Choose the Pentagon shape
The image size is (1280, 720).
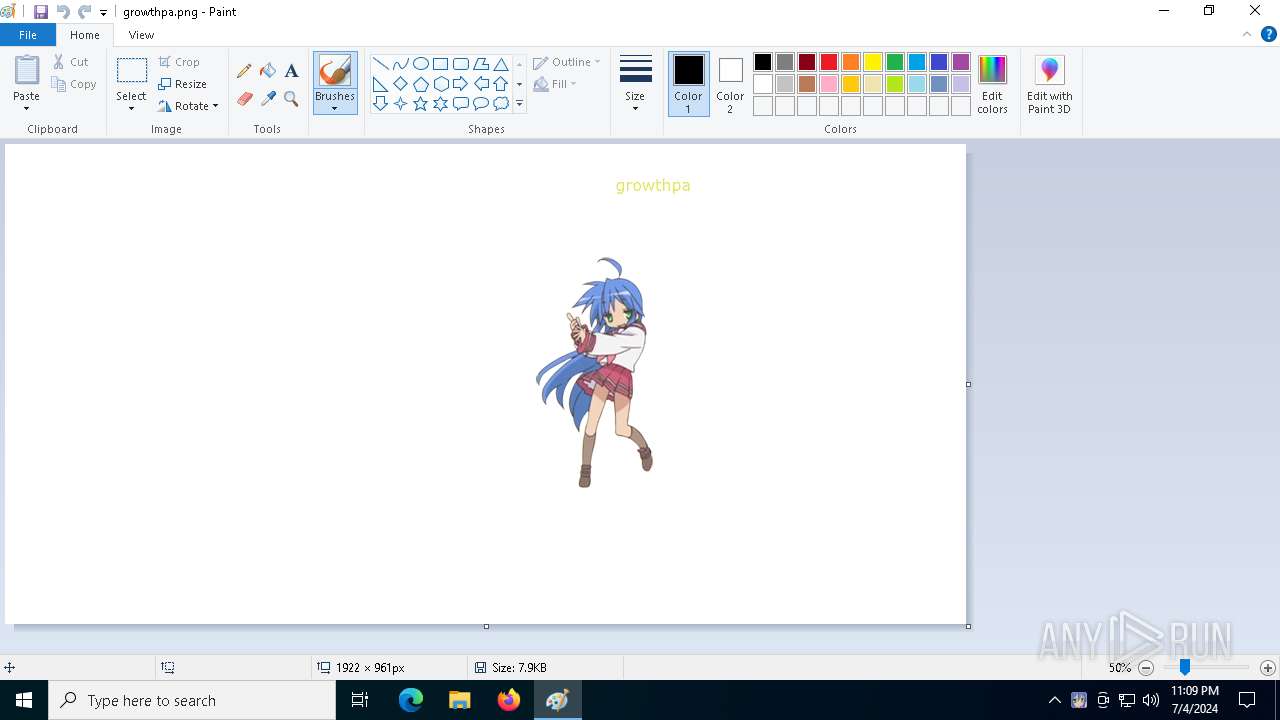[421, 84]
